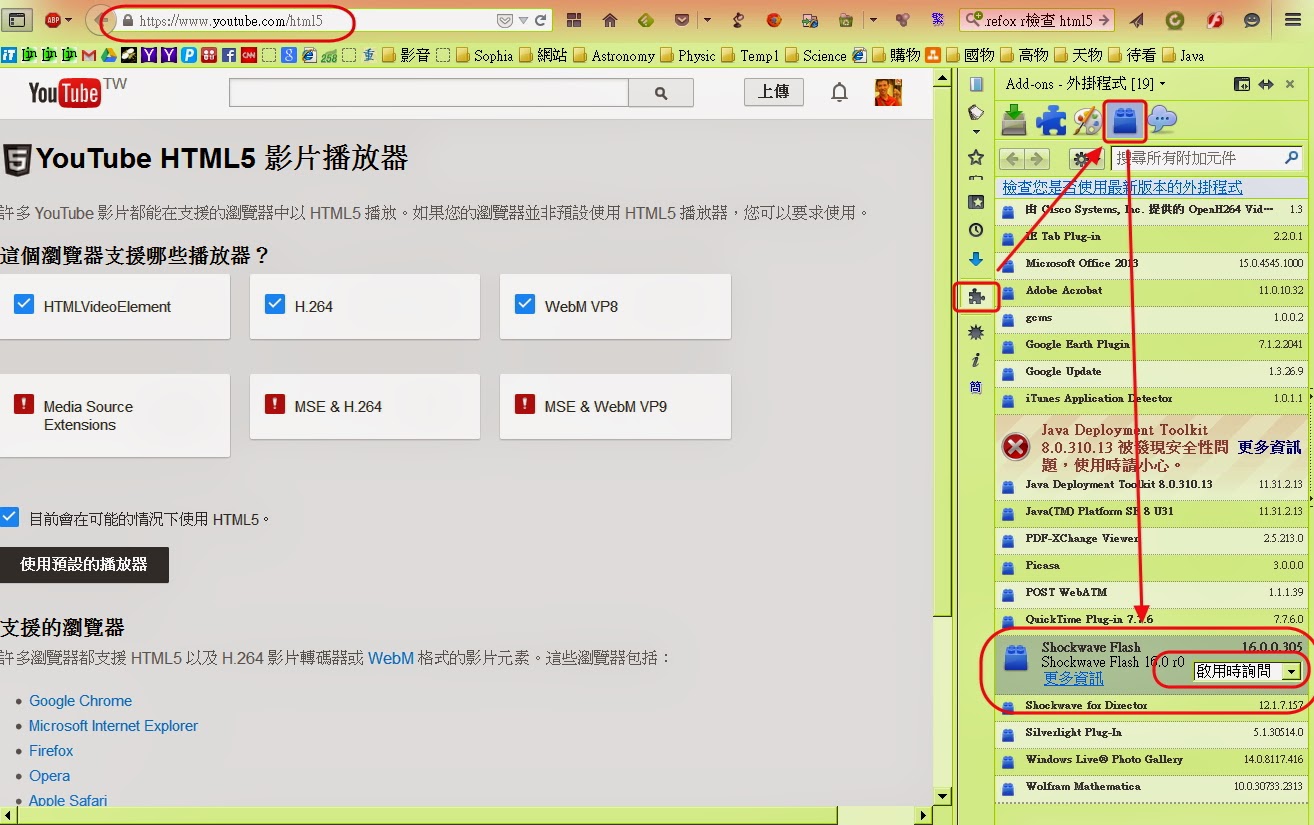This screenshot has width=1314, height=825.
Task: Open the YouTube TW logo
Action: [77, 92]
